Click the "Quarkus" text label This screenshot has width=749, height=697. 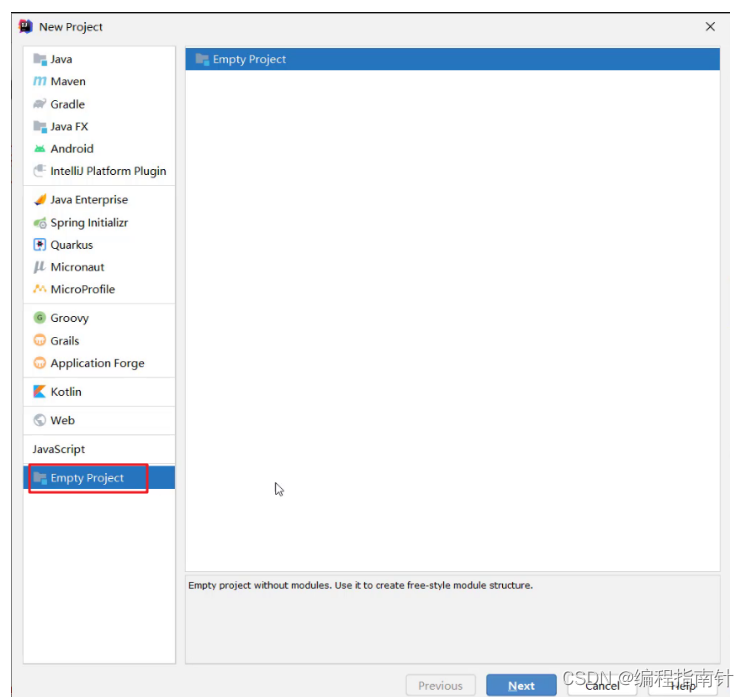pyautogui.click(x=72, y=245)
